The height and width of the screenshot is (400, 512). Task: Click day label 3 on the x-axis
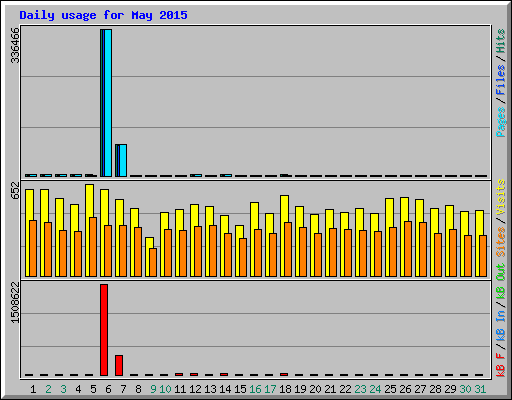coord(63,389)
